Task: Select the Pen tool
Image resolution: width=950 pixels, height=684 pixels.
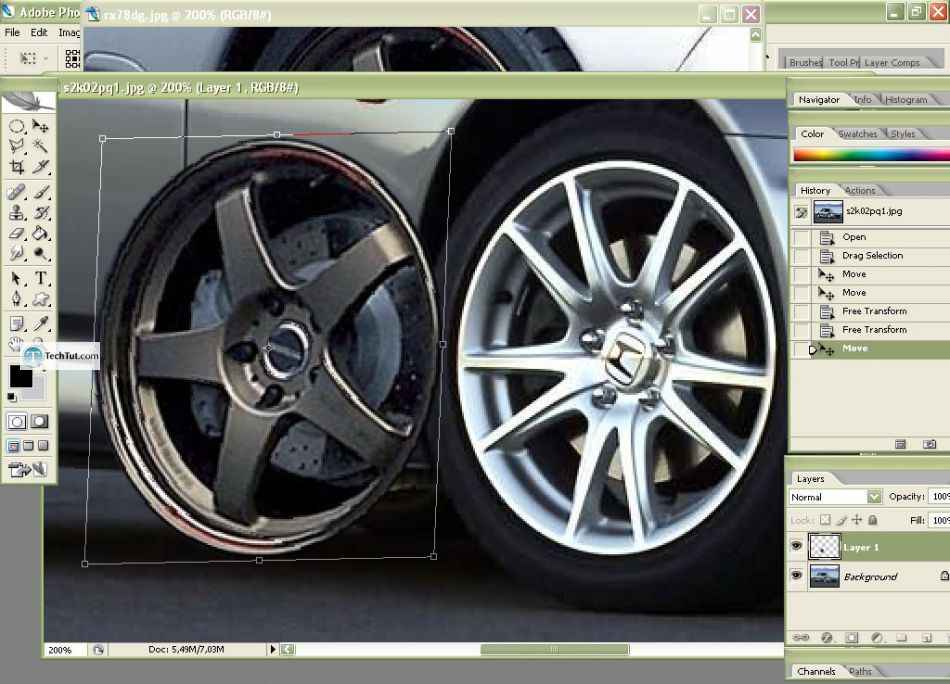Action: coord(17,299)
